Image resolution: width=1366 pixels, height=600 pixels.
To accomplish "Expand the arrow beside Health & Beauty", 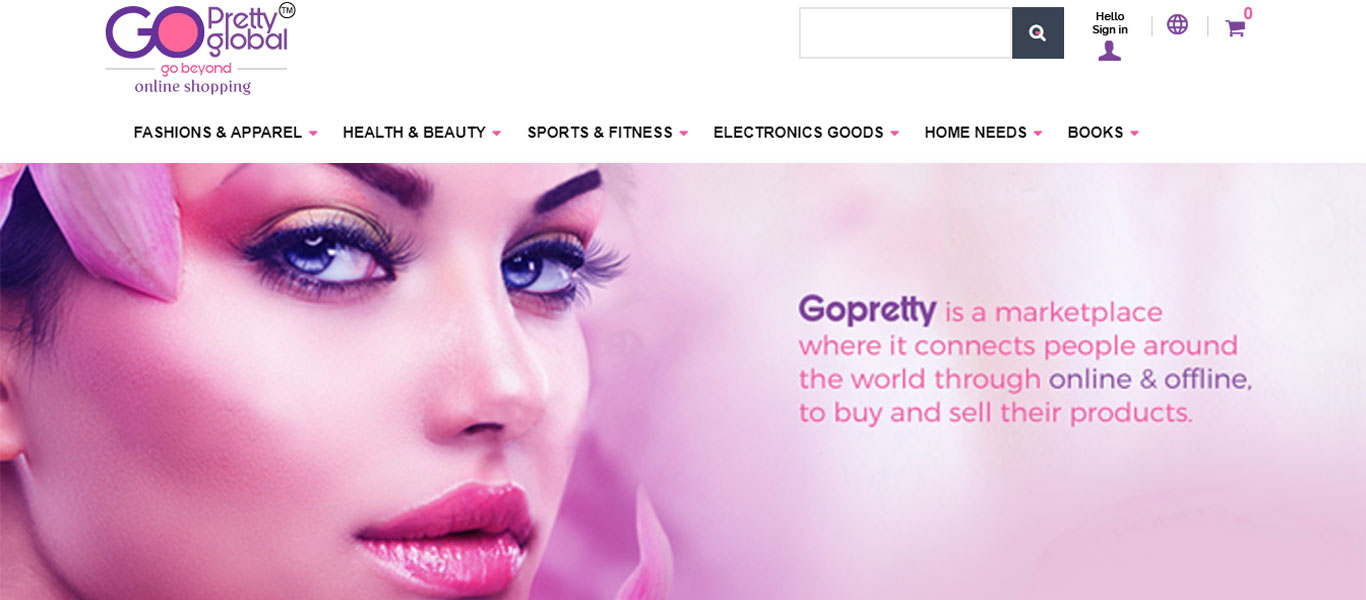I will [497, 133].
